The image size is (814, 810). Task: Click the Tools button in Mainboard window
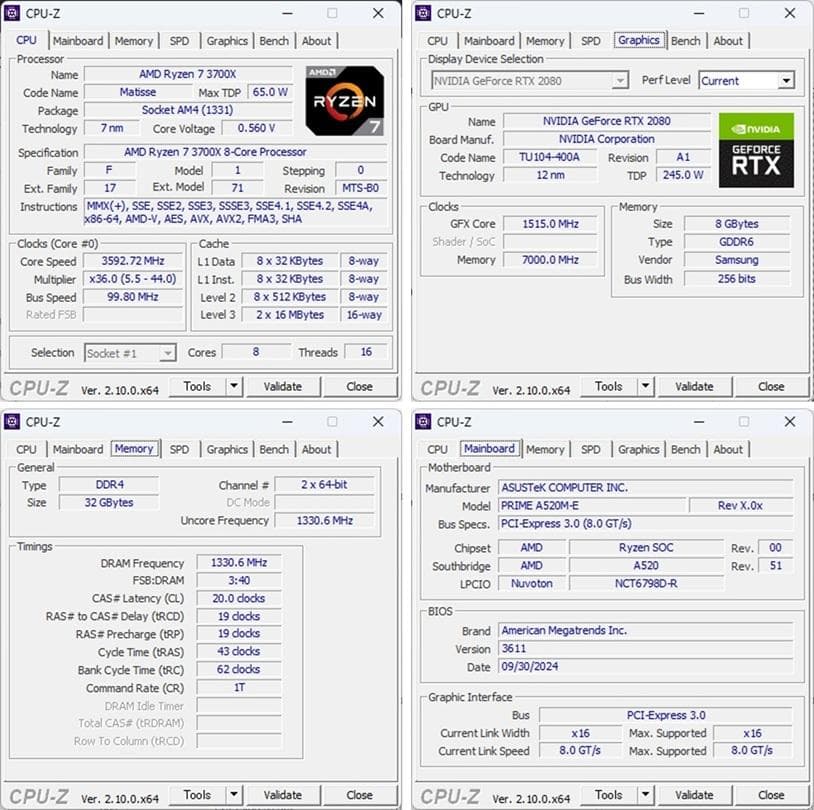[x=610, y=795]
